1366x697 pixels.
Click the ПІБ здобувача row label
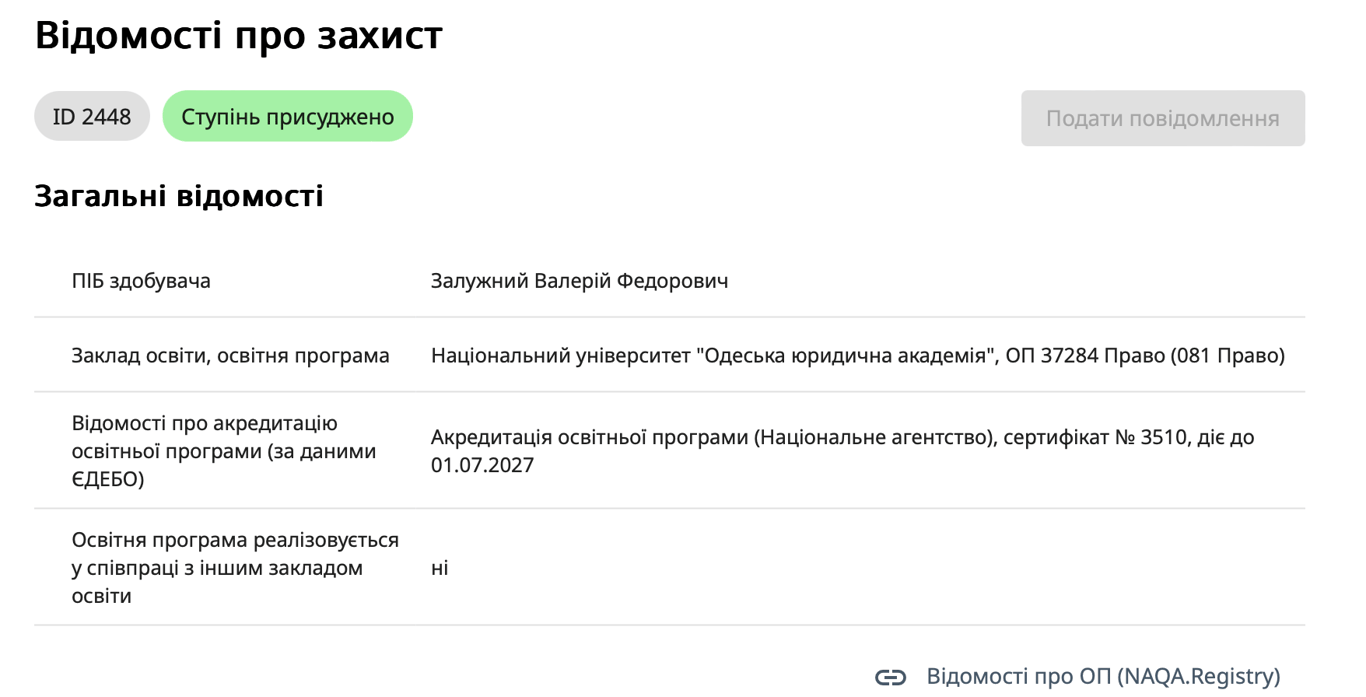point(141,281)
